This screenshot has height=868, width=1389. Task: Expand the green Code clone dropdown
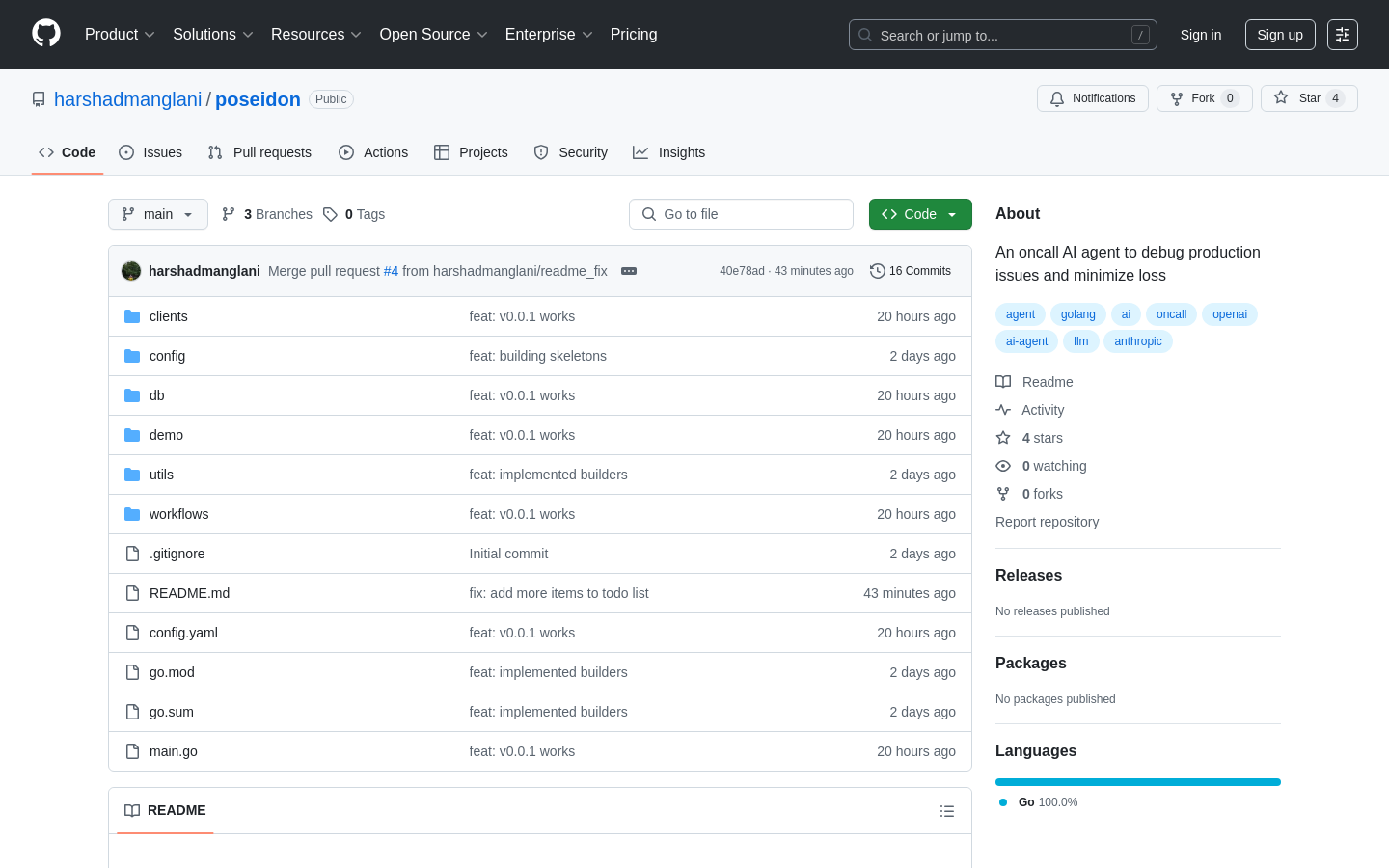click(x=920, y=214)
